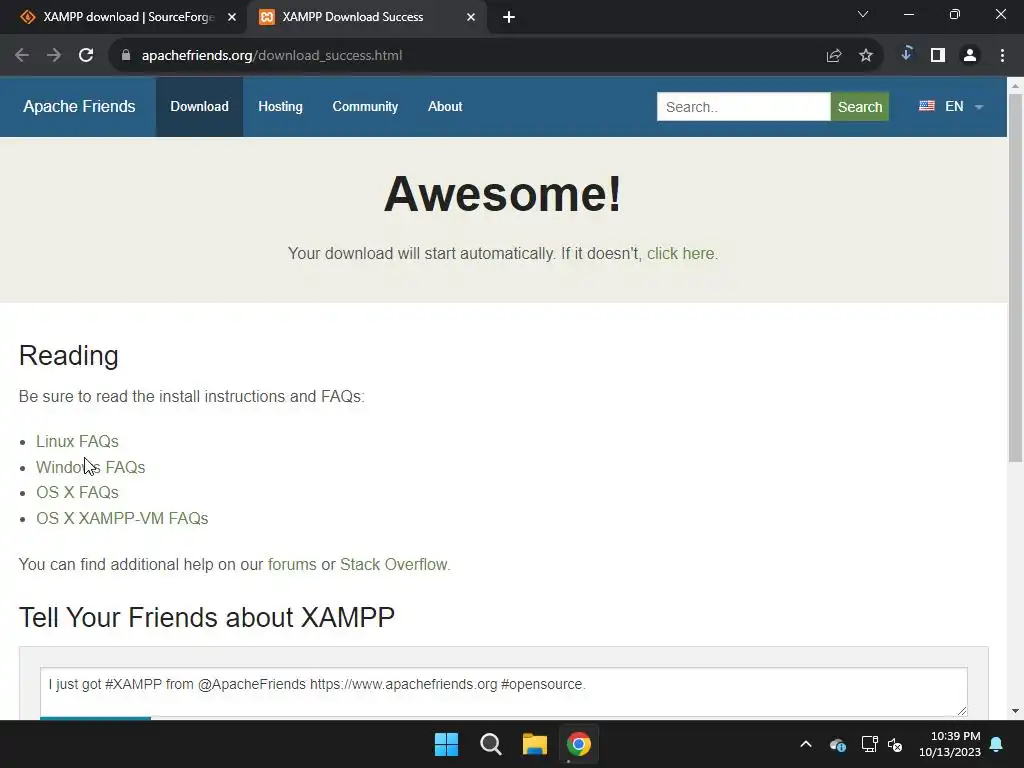Reload the current page
This screenshot has width=1024, height=768.
click(86, 56)
